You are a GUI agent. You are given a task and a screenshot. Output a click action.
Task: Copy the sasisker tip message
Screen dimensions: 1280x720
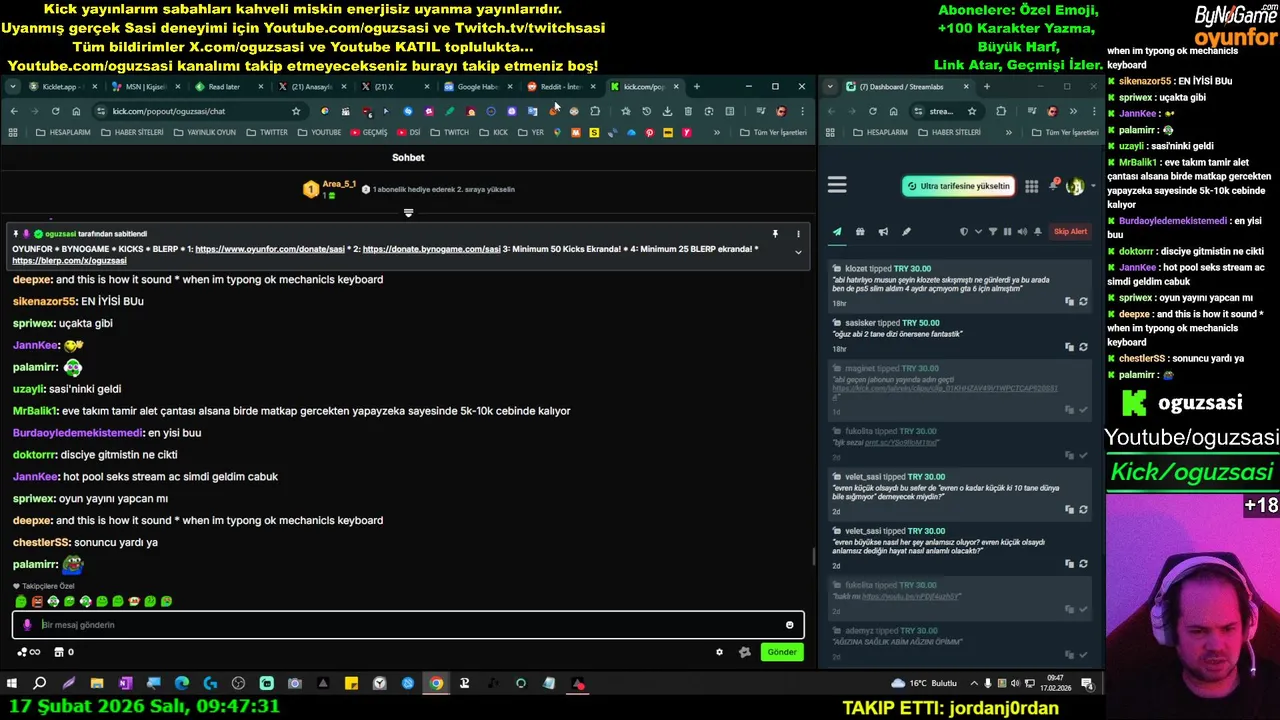pyautogui.click(x=1069, y=347)
